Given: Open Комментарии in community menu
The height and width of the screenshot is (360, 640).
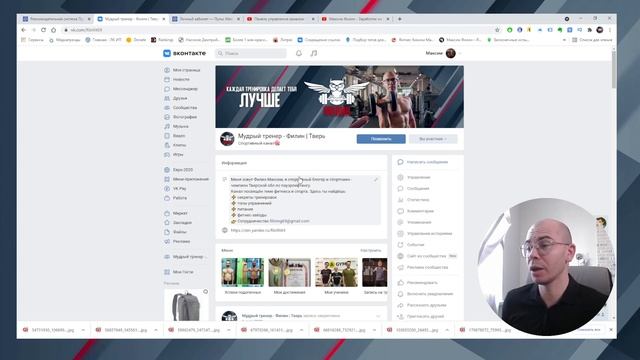Looking at the screenshot, I should pos(416,211).
